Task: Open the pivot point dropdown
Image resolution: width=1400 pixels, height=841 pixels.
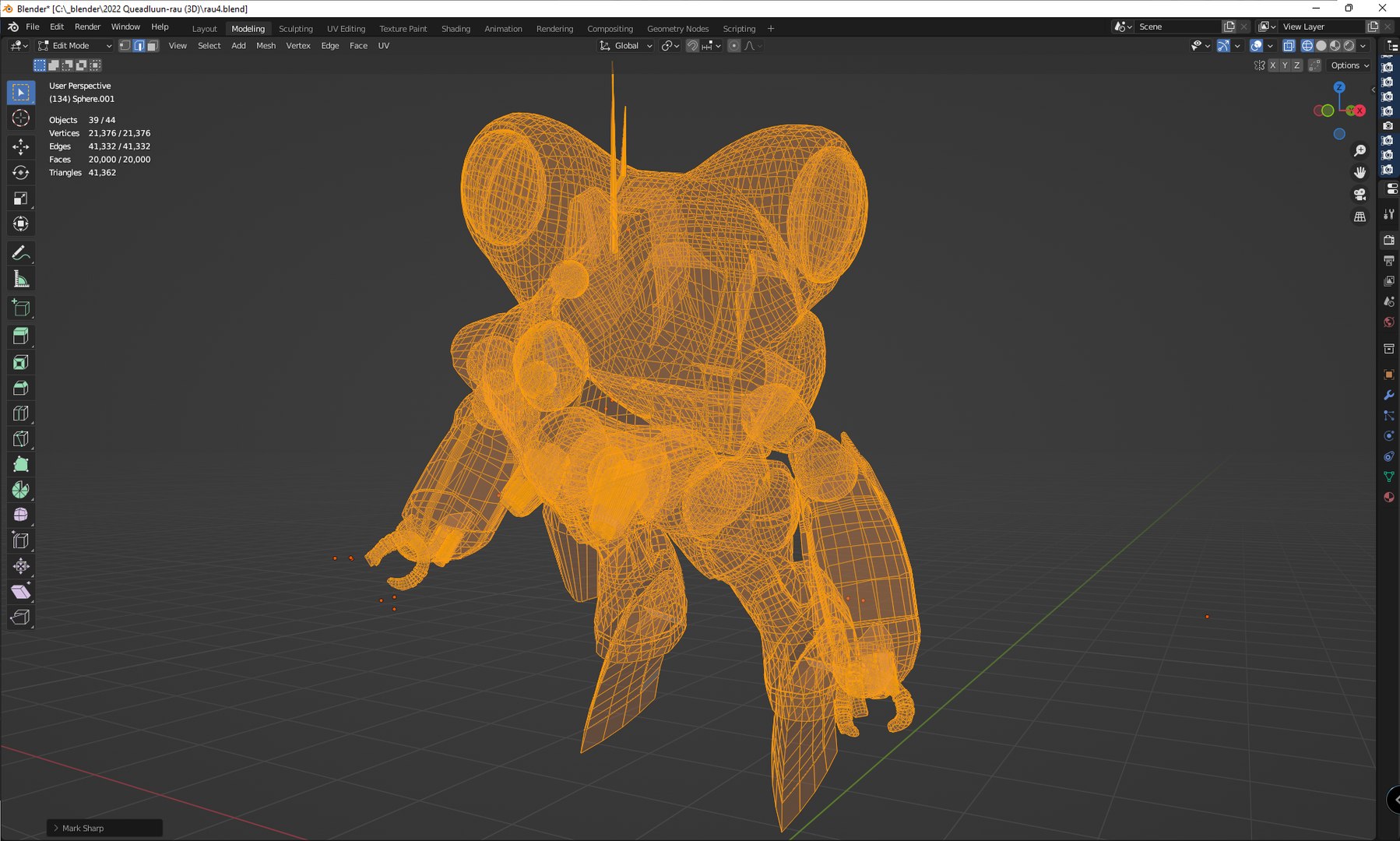Action: point(670,46)
